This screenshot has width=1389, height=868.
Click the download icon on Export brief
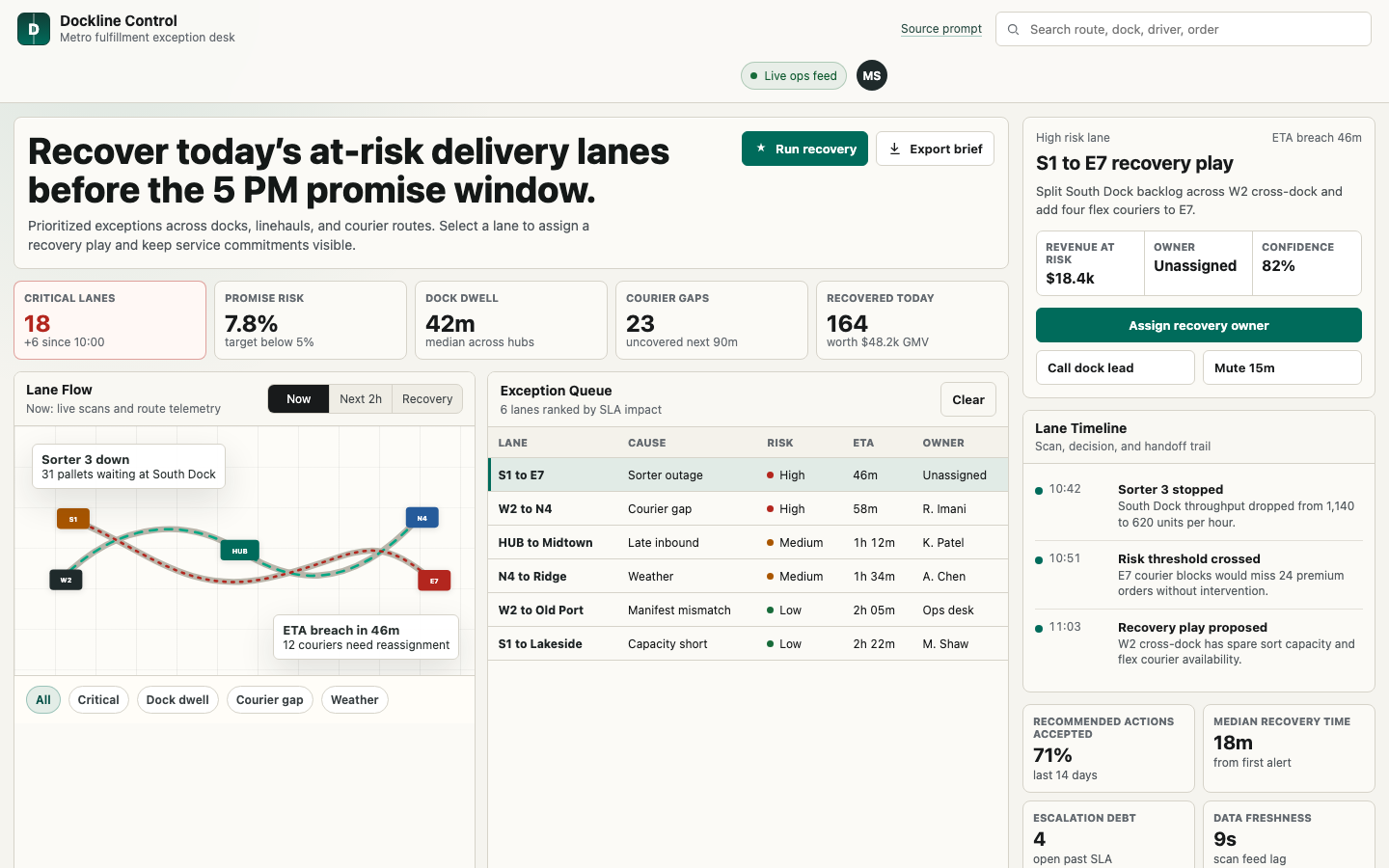(x=895, y=149)
